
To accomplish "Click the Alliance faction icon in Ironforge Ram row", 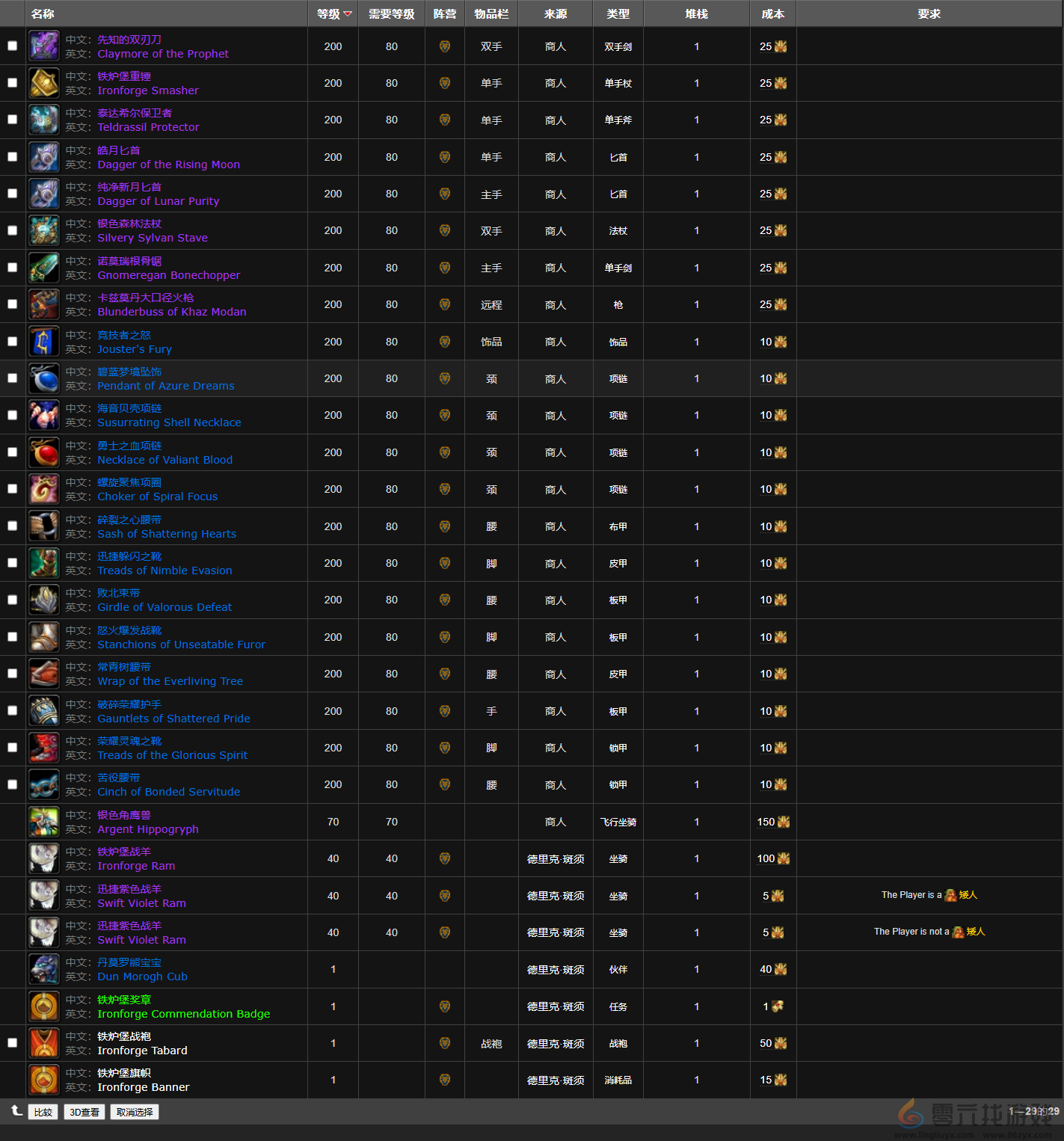I will 445,858.
